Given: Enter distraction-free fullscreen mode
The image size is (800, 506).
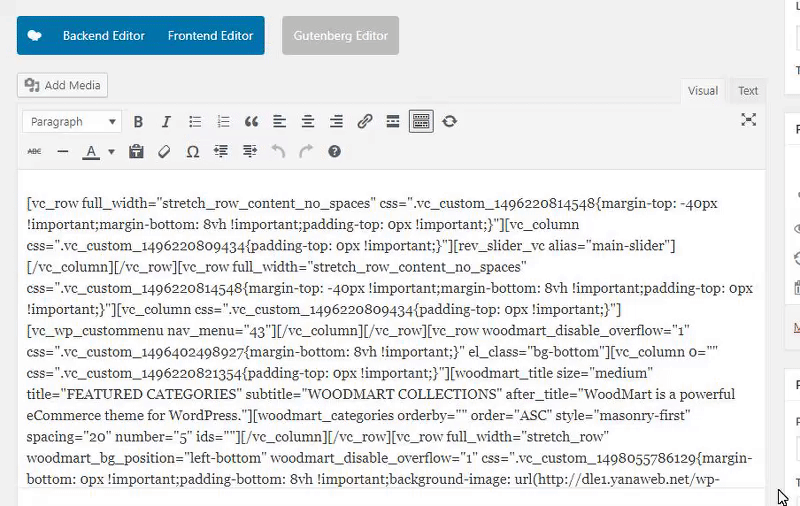Looking at the screenshot, I should point(748,120).
